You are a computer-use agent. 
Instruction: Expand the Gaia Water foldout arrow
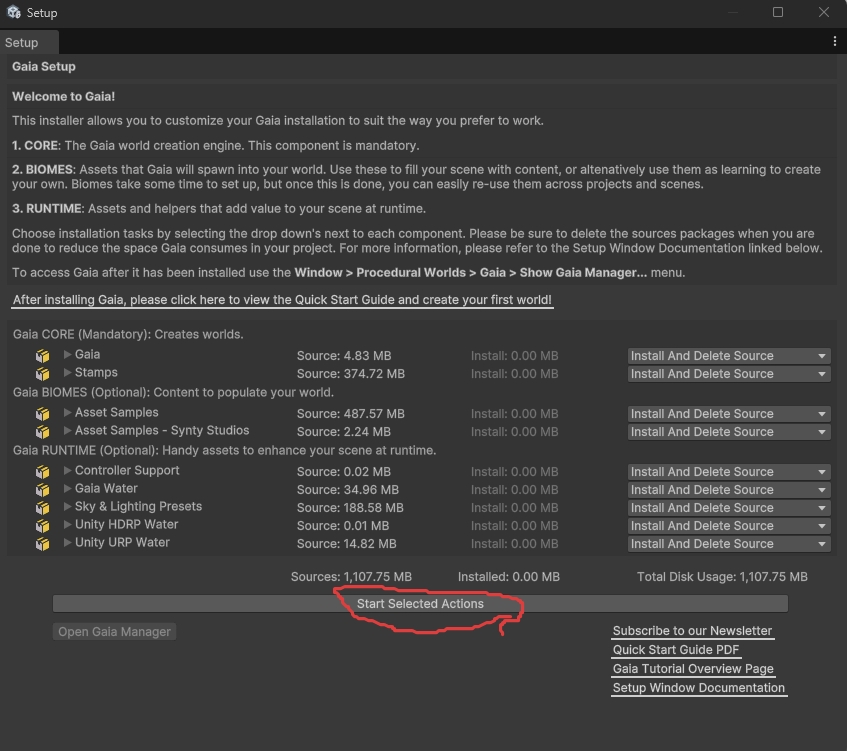point(68,488)
